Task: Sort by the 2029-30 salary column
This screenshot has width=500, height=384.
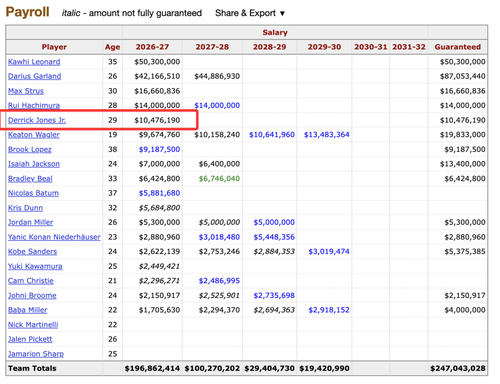Action: click(324, 47)
